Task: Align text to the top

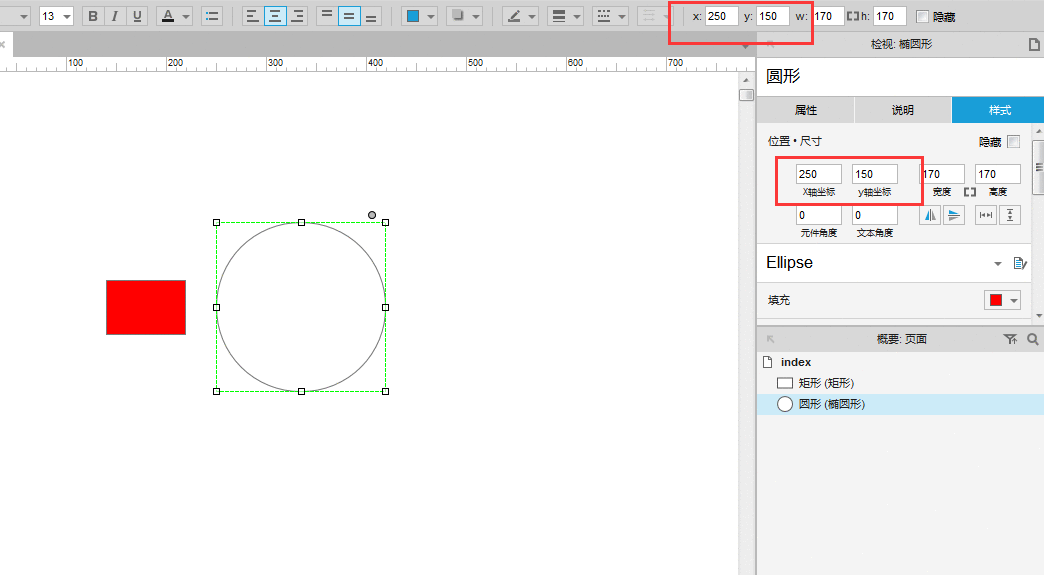Action: coord(326,16)
